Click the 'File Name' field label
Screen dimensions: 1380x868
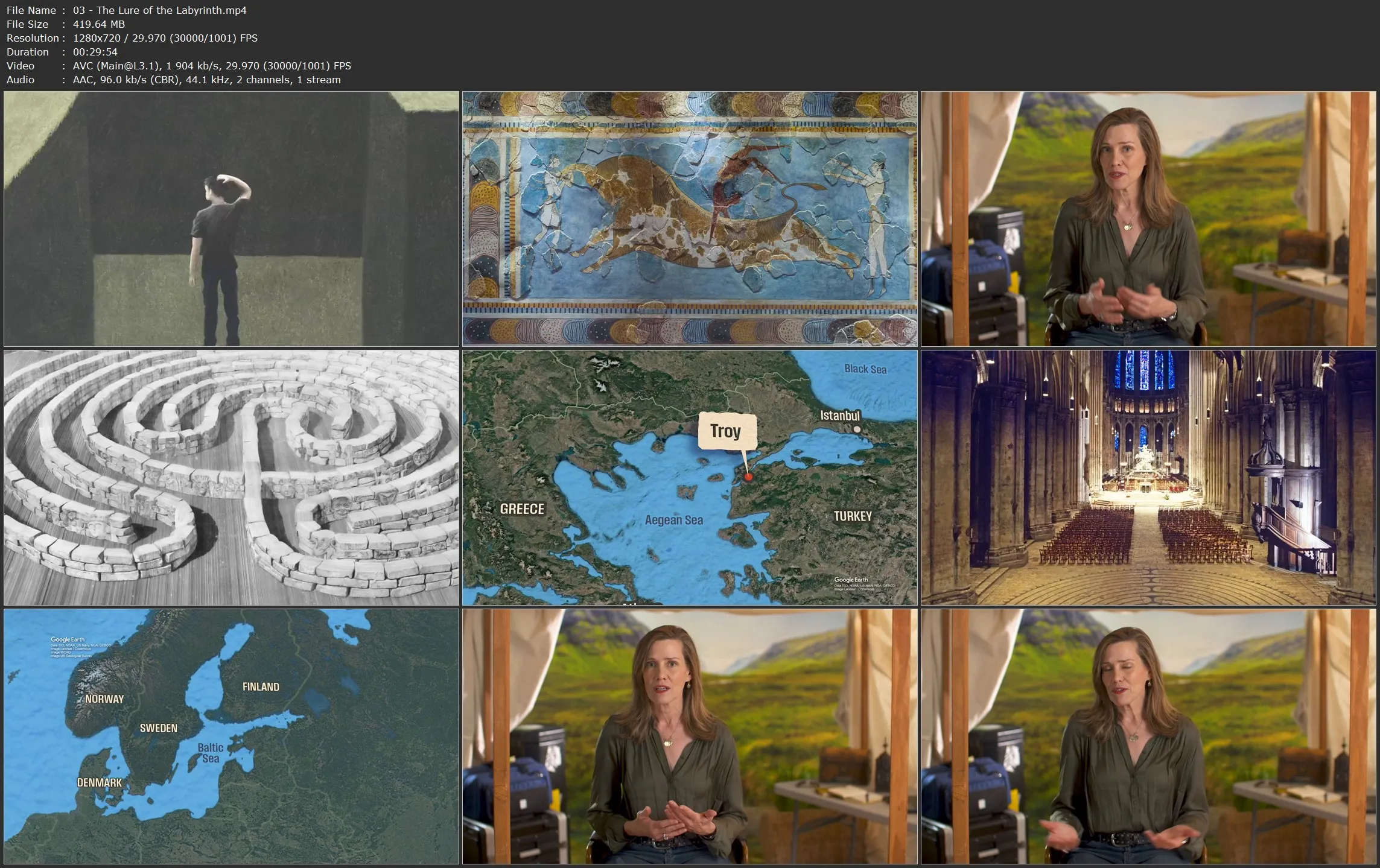coord(31,10)
